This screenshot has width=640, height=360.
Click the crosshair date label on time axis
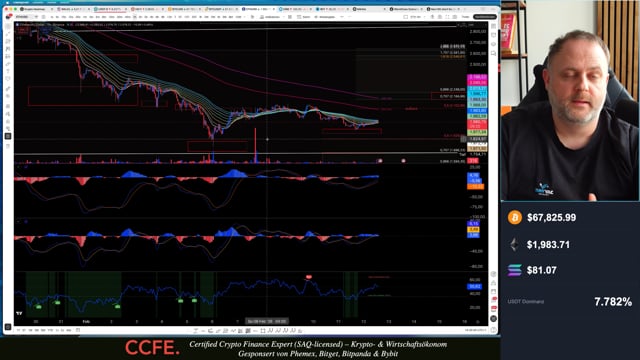267,322
